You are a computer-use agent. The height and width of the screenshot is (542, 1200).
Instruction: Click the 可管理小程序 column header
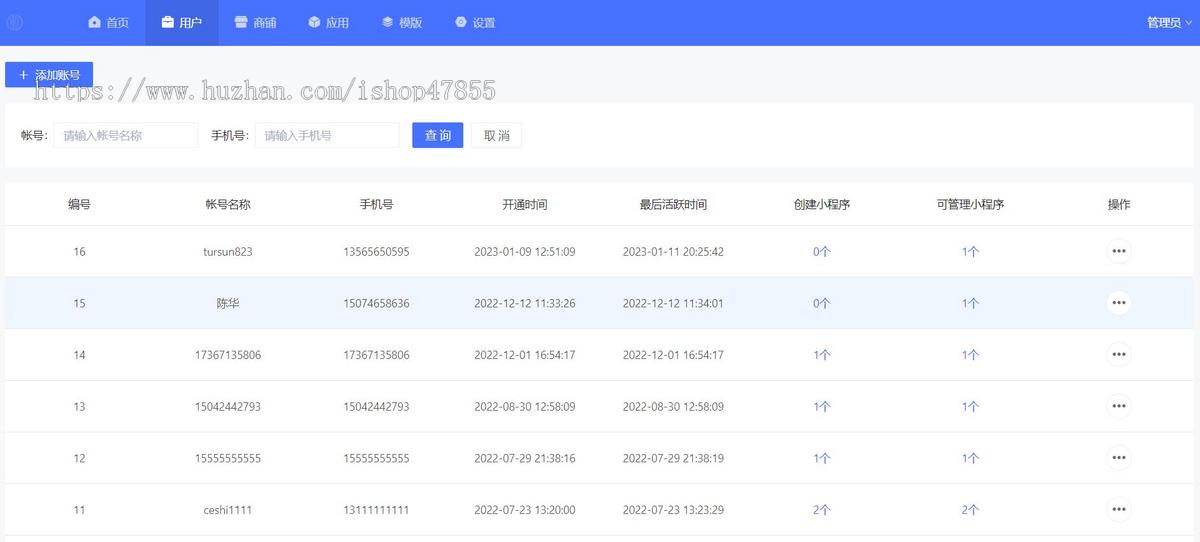(x=970, y=204)
